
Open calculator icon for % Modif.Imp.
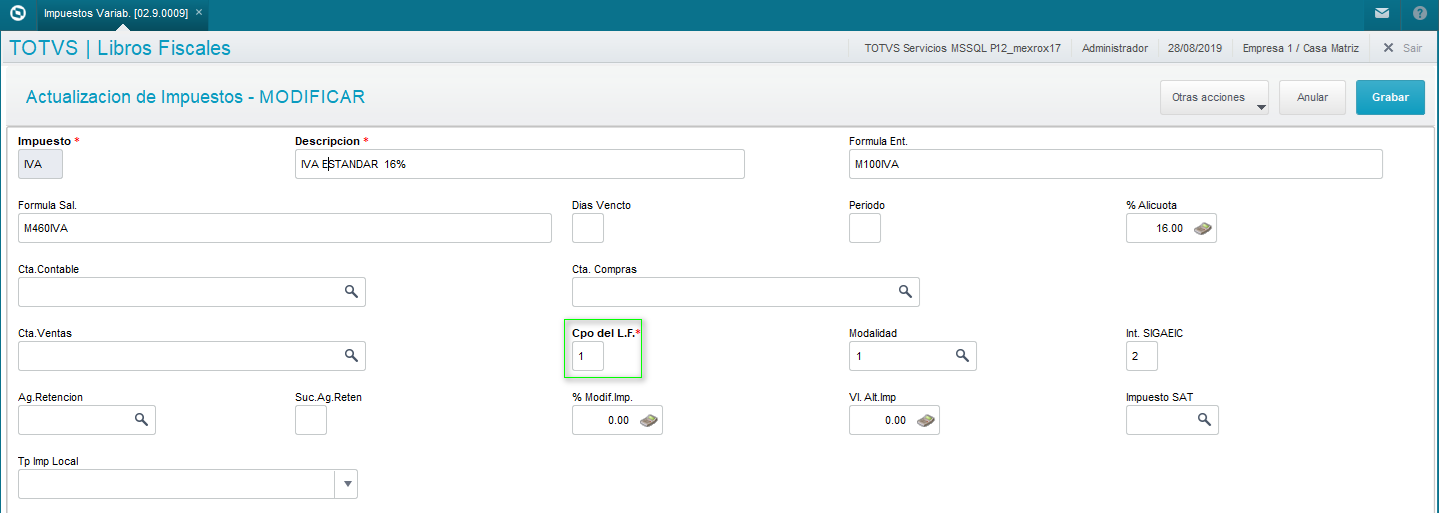pyautogui.click(x=649, y=420)
